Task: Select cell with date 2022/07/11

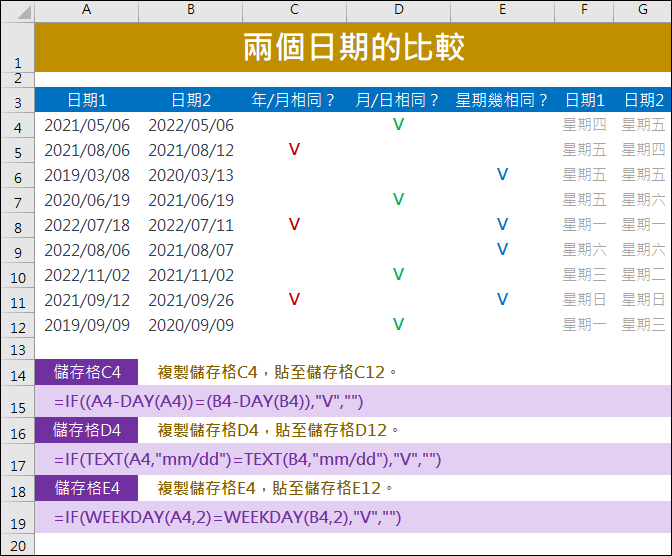Action: point(191,225)
